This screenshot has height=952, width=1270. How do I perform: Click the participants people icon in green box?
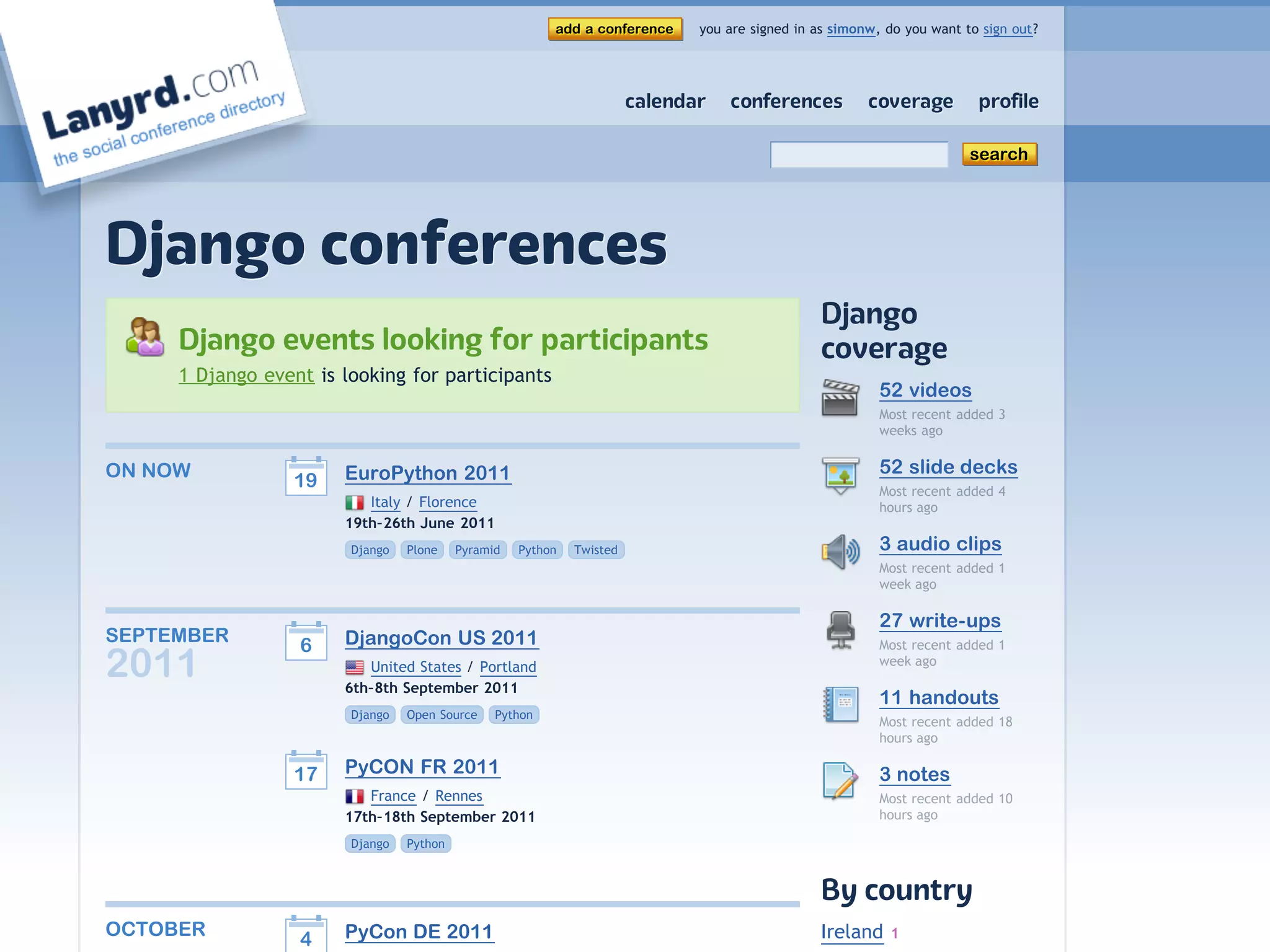click(x=145, y=337)
